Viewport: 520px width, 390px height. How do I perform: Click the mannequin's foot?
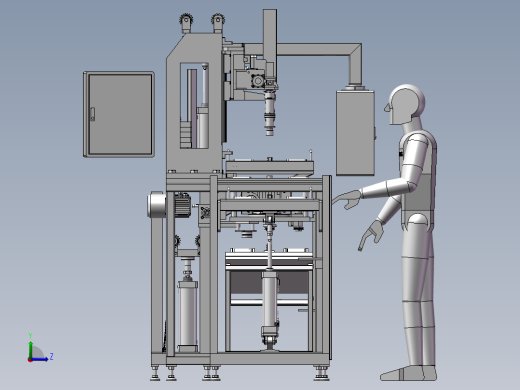pyautogui.click(x=408, y=373)
